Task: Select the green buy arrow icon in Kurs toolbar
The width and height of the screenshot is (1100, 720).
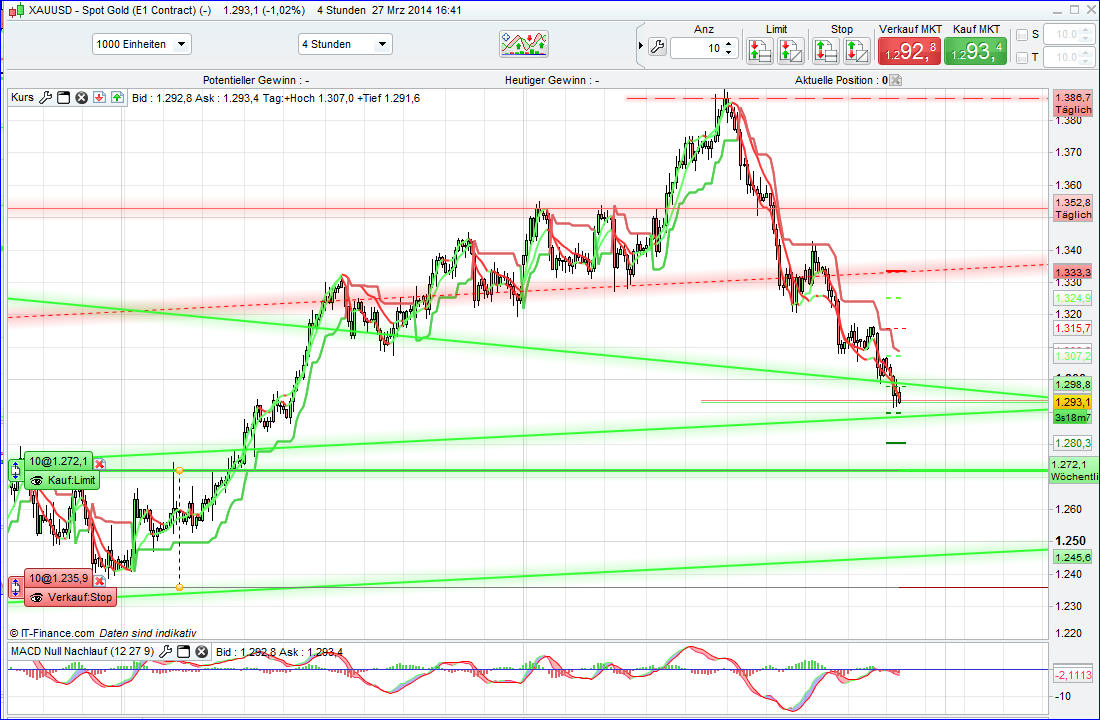Action: pyautogui.click(x=117, y=97)
